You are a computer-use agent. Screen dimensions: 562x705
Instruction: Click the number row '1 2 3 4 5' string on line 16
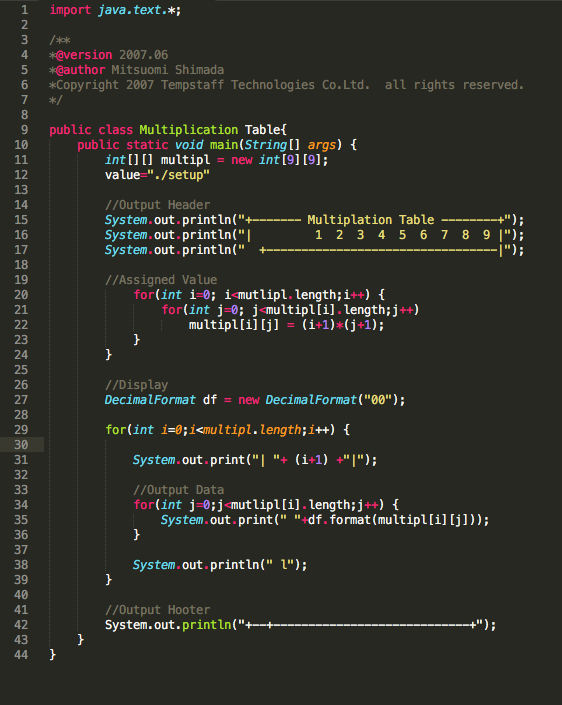(361, 235)
